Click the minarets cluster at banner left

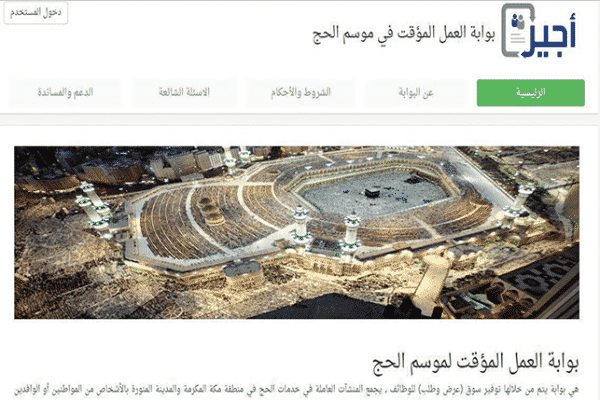coord(93,206)
